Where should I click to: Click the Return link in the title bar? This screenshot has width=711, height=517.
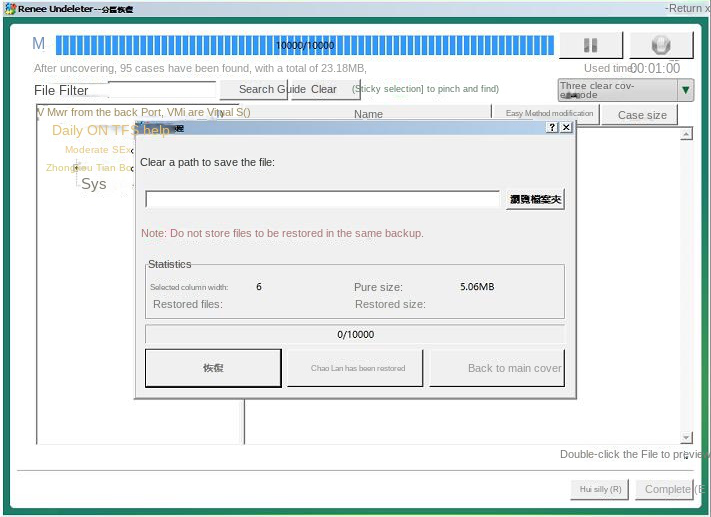tap(686, 8)
